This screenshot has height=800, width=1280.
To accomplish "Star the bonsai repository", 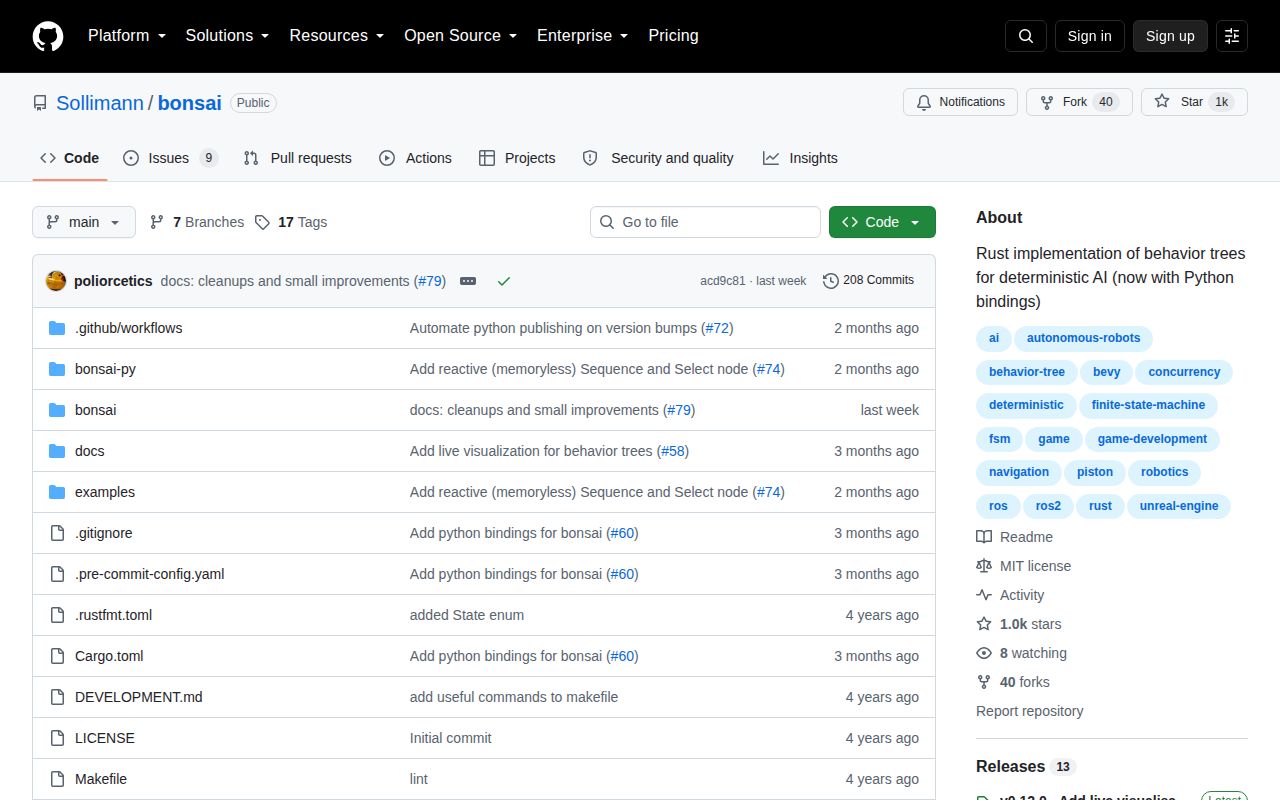I will point(1194,102).
